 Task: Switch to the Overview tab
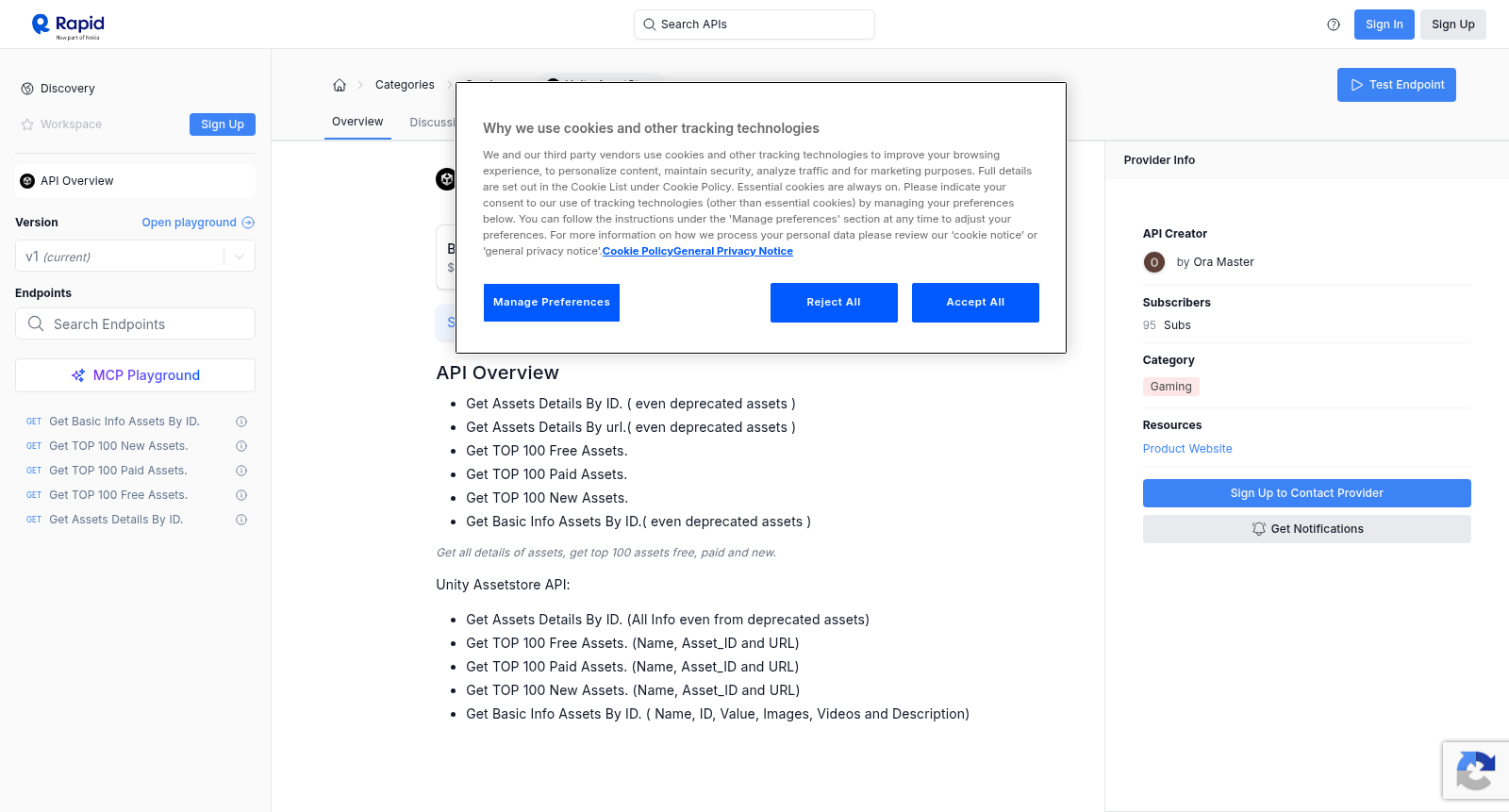pos(357,122)
